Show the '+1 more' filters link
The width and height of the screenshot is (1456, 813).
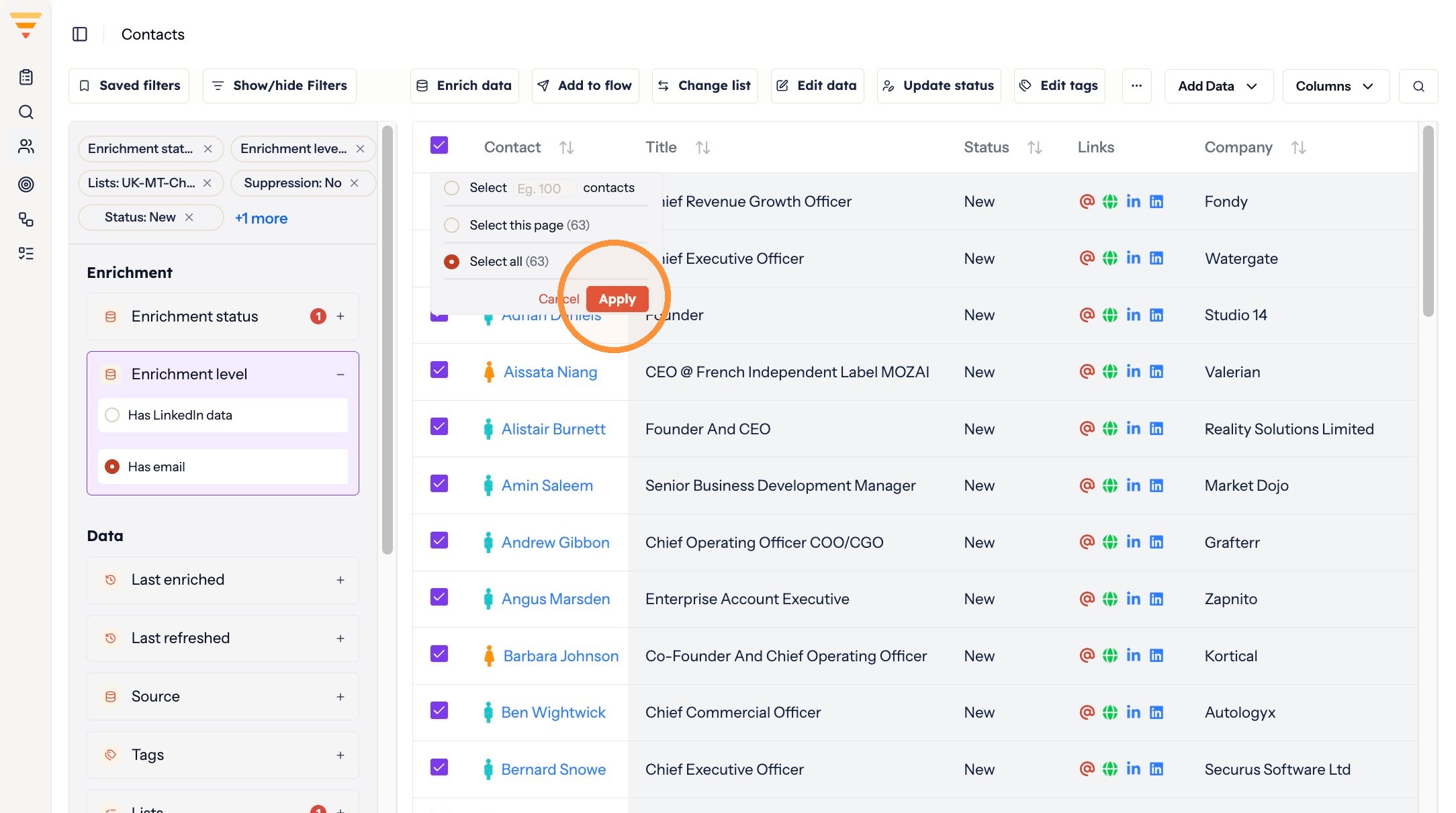(x=261, y=218)
